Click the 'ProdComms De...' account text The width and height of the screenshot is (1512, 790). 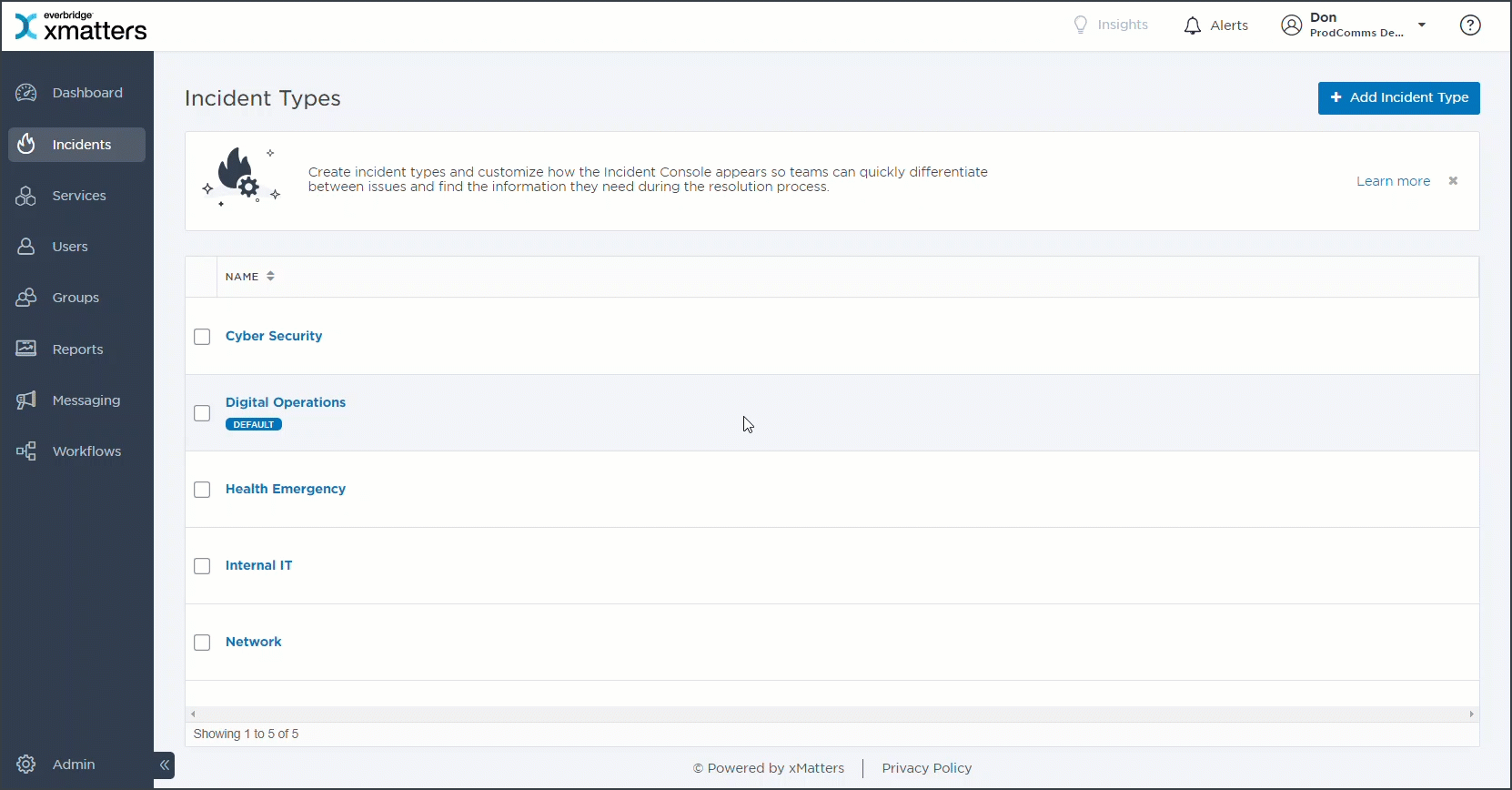point(1356,33)
